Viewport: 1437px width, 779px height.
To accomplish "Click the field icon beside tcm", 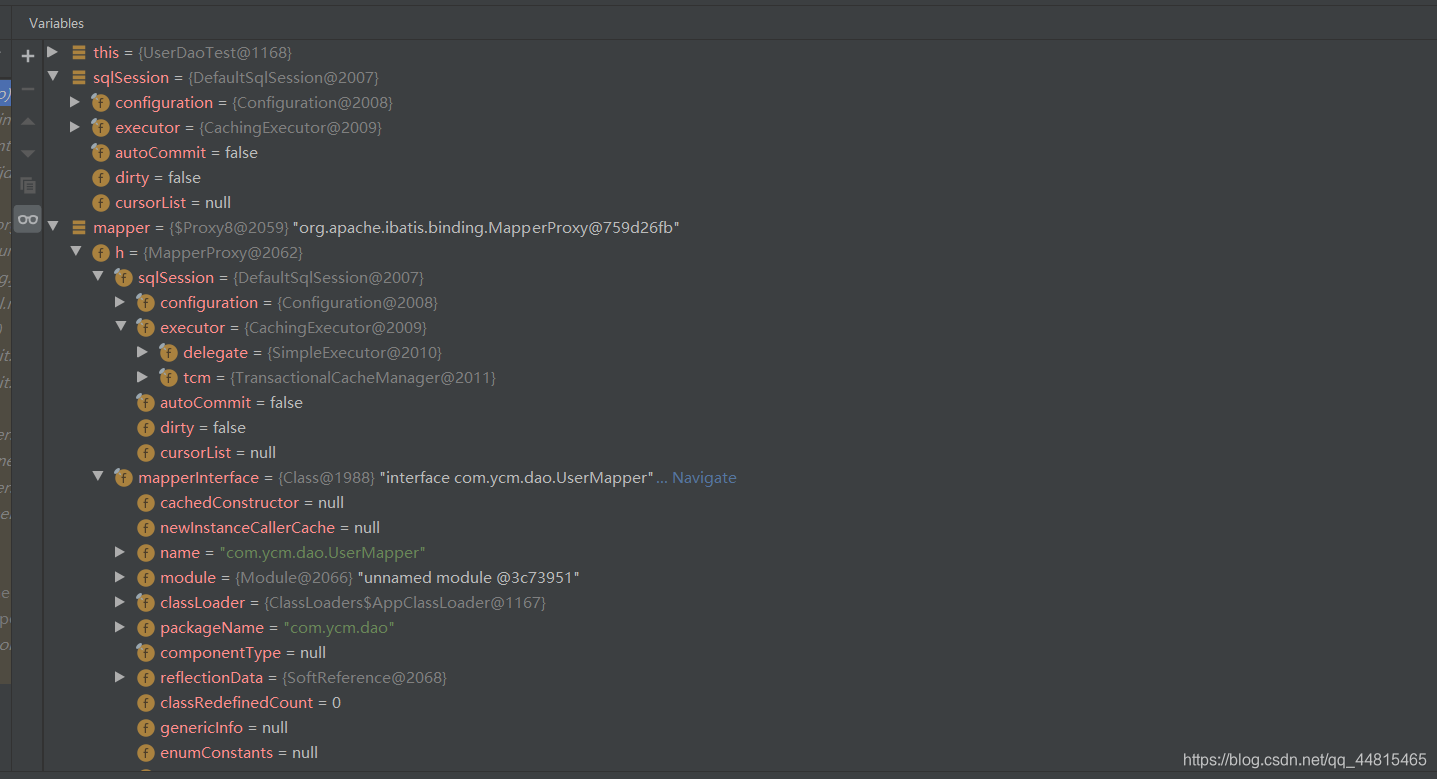I will pos(168,377).
